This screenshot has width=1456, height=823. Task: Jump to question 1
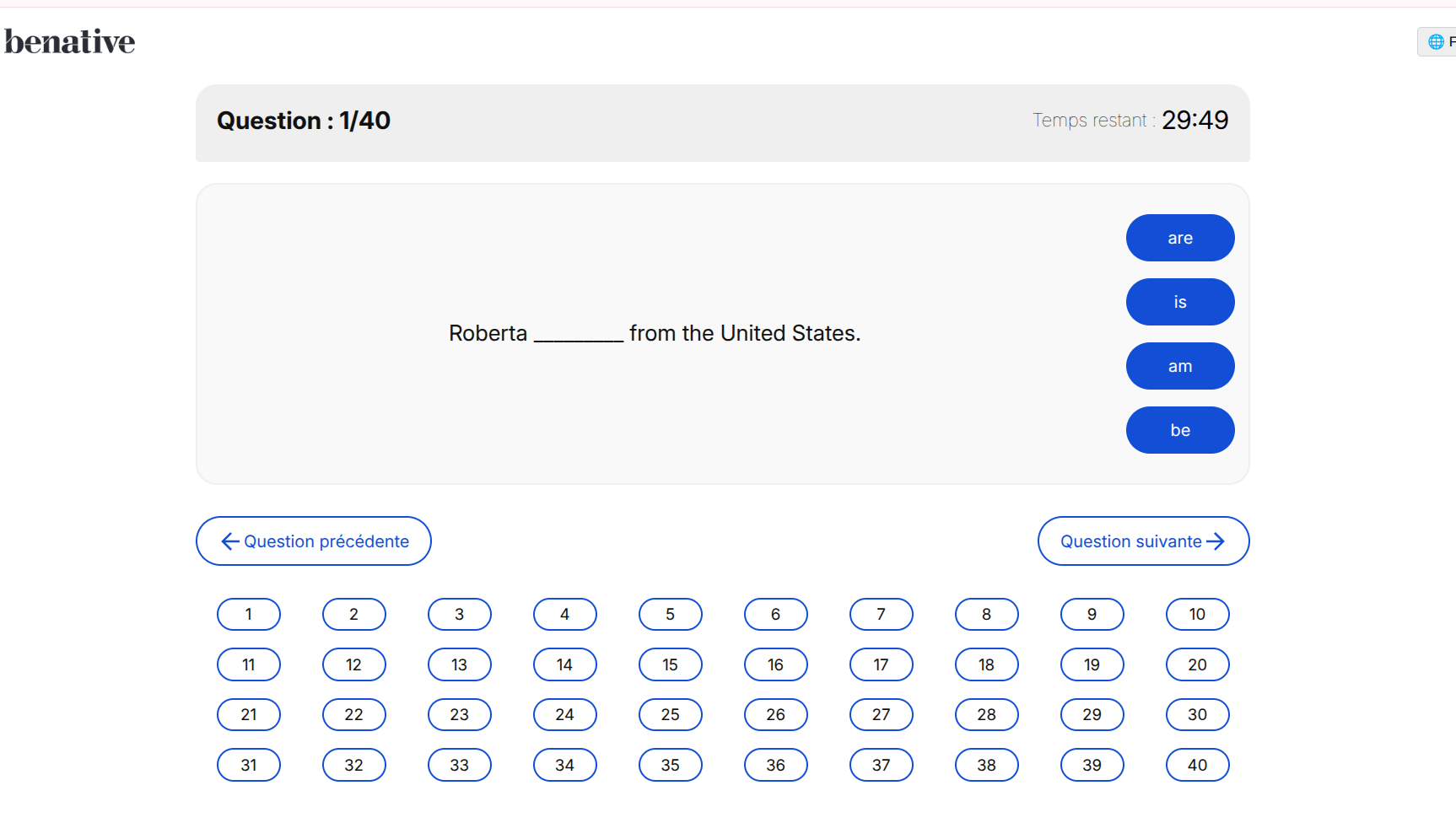(x=249, y=614)
